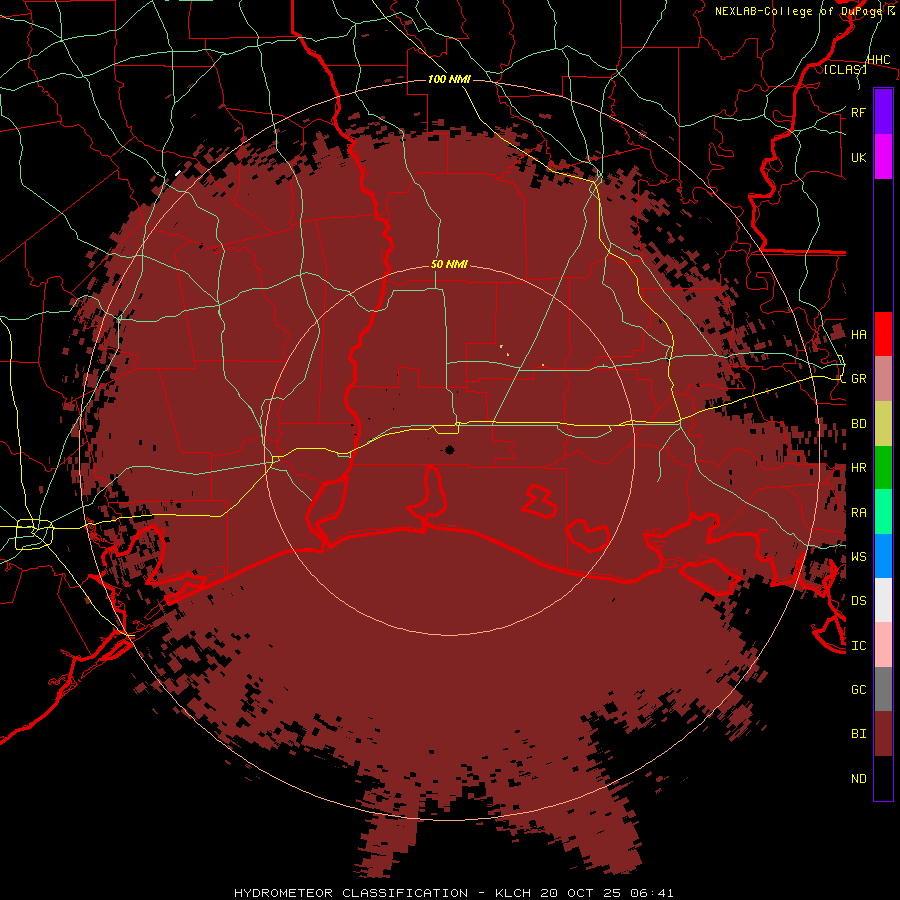
Task: Click the RA mint green legend swatch
Action: [x=883, y=512]
